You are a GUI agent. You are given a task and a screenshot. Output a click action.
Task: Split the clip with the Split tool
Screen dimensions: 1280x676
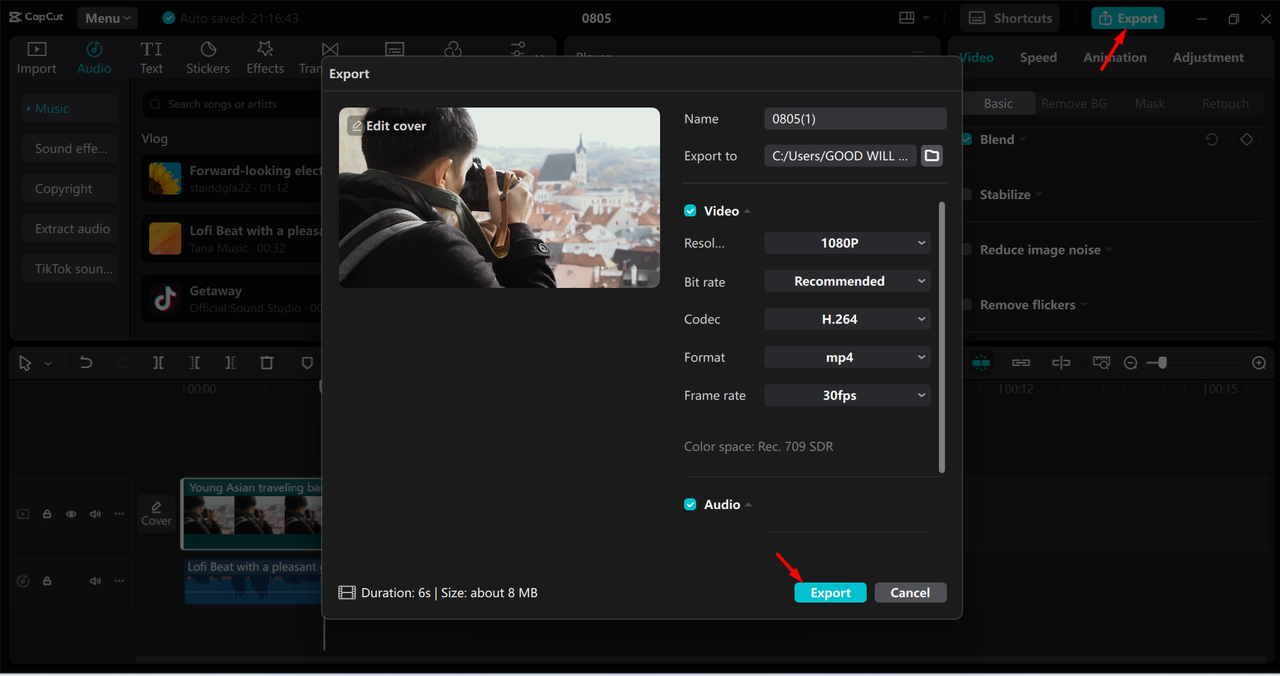coord(158,363)
